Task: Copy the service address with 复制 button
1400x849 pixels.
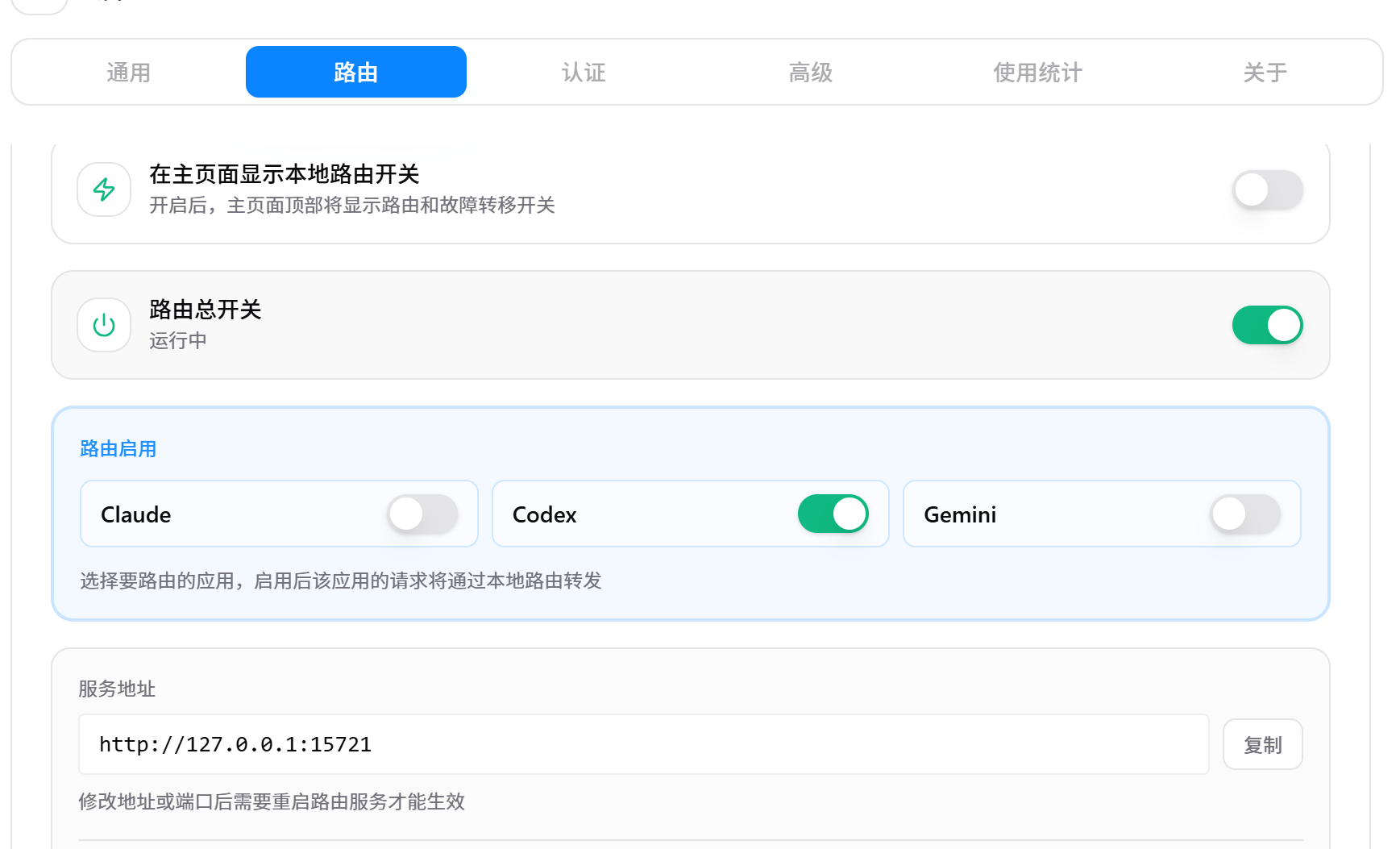Action: (1262, 744)
